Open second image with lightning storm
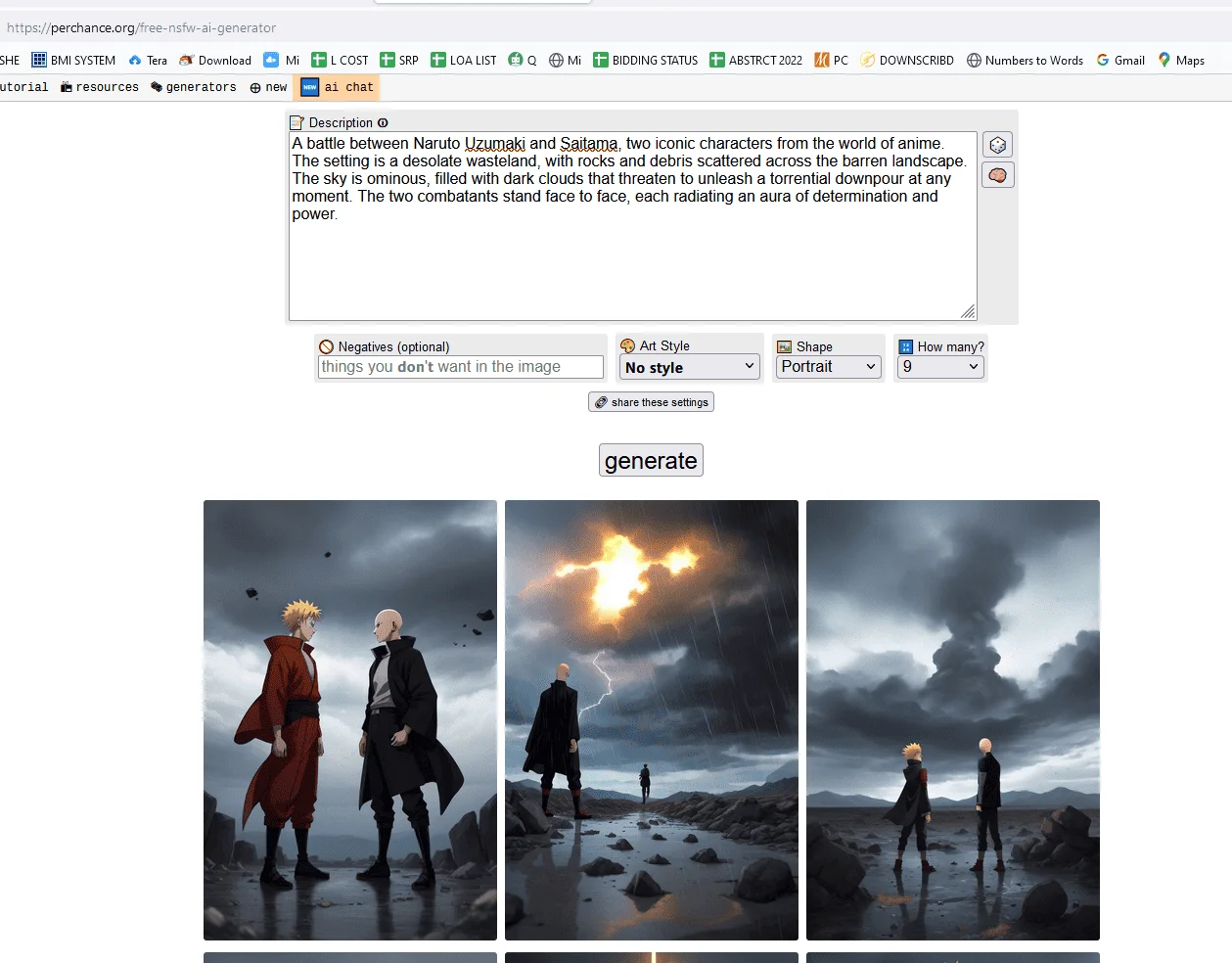1232x963 pixels. point(652,720)
